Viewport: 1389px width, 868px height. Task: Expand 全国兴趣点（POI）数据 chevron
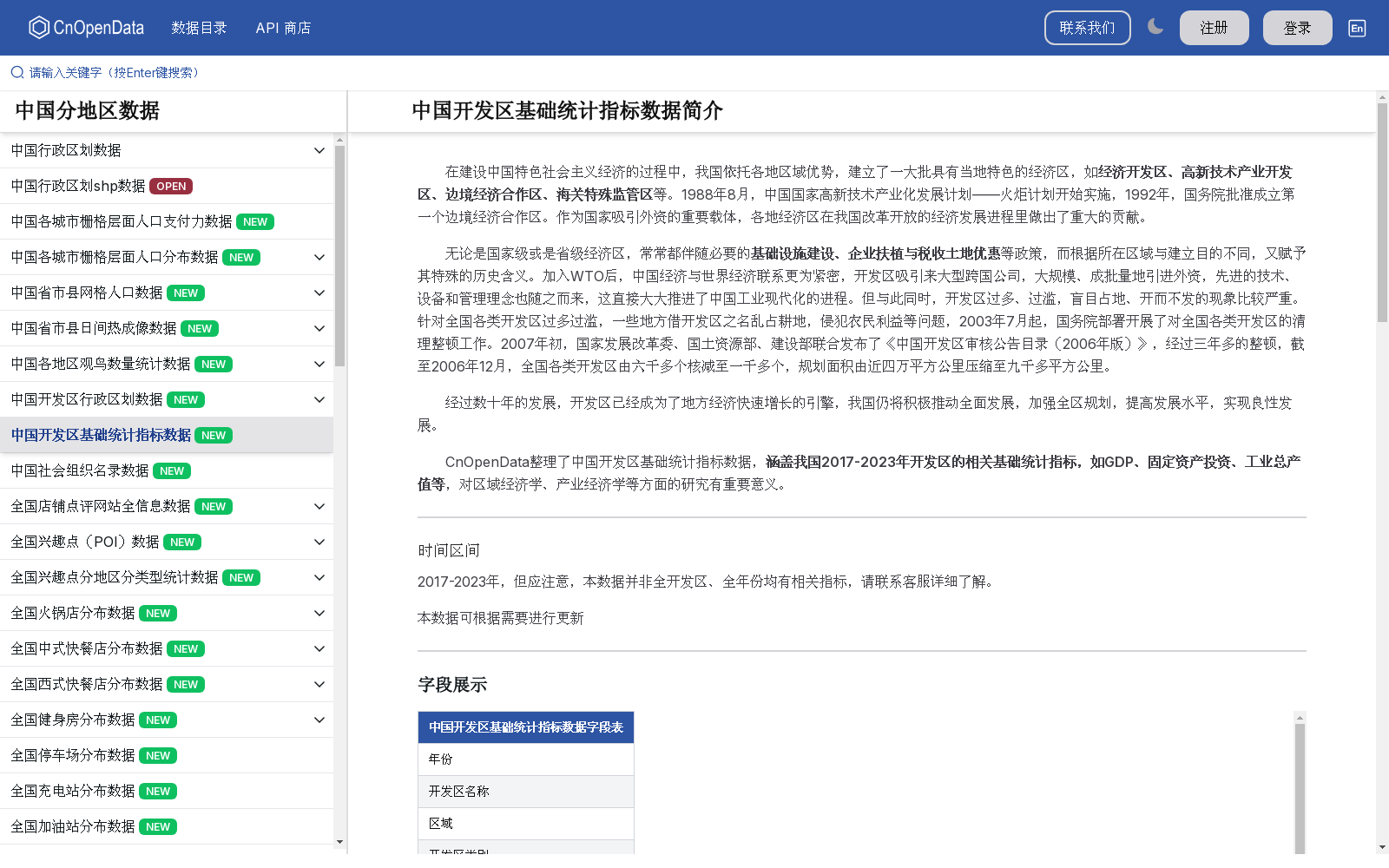point(319,542)
